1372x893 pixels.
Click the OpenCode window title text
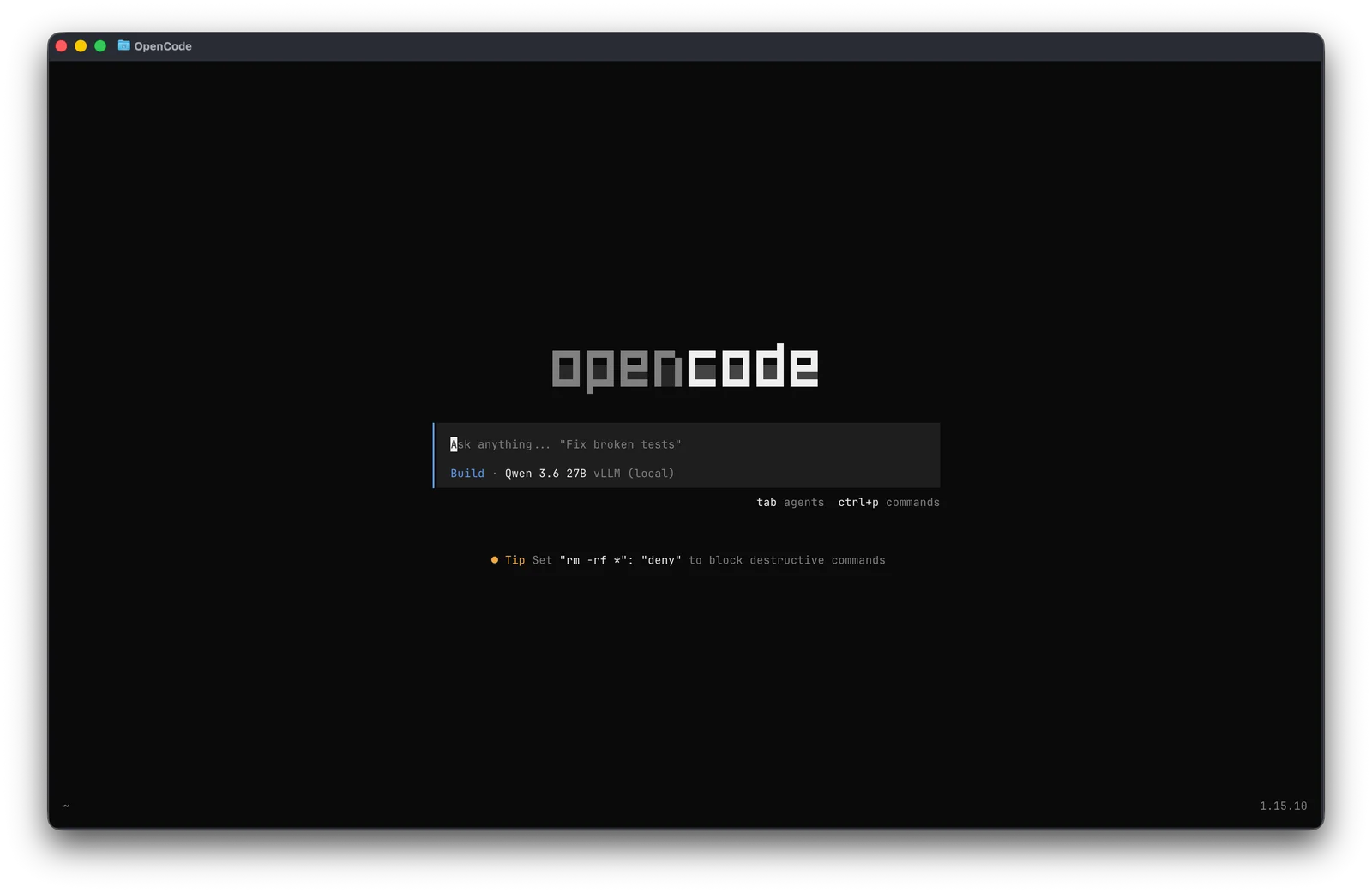(163, 46)
